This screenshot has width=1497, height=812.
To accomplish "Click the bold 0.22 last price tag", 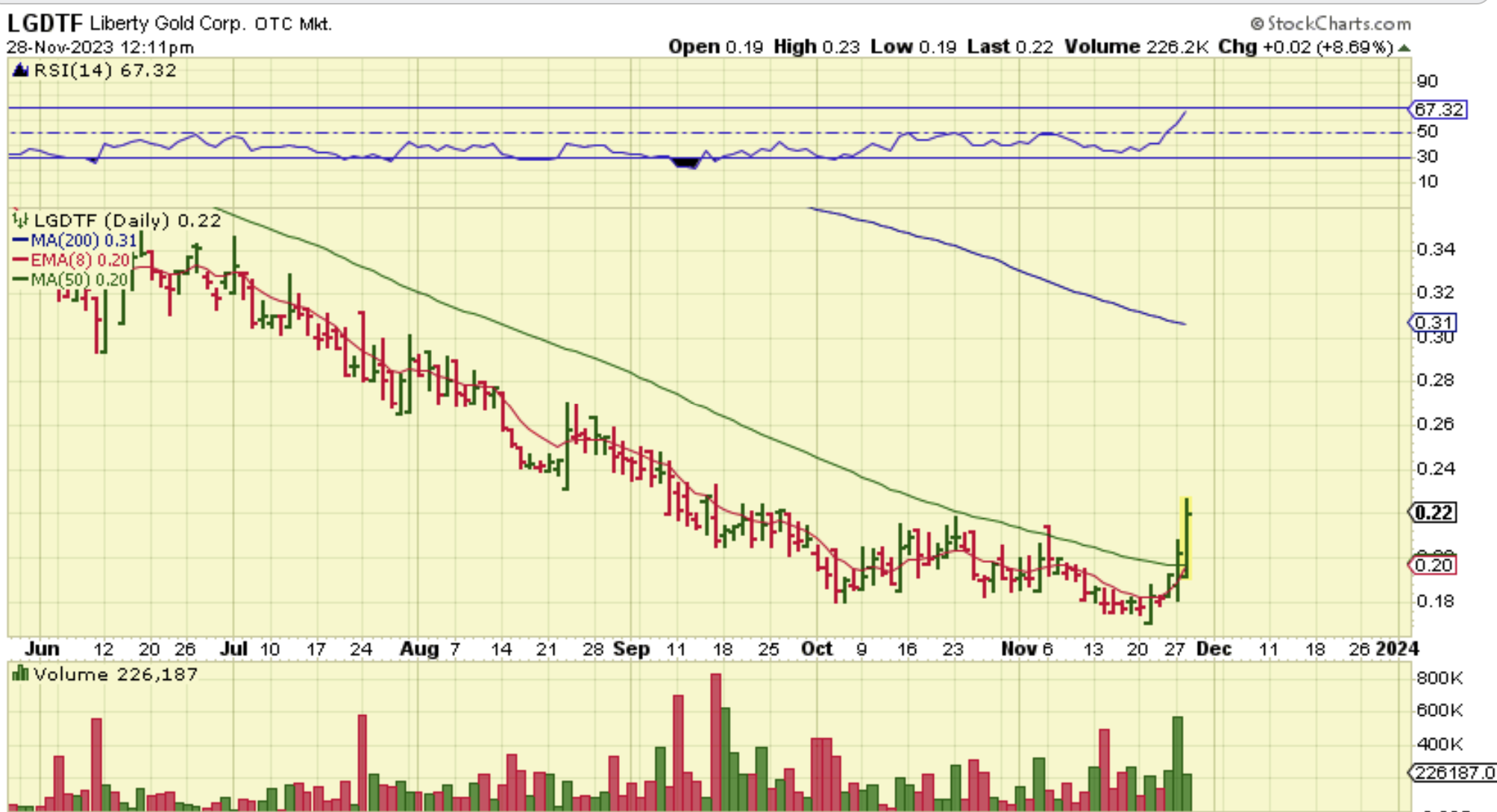I will 1434,513.
